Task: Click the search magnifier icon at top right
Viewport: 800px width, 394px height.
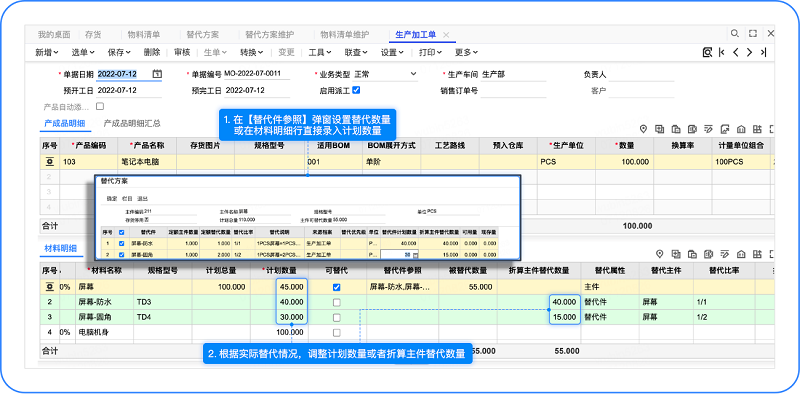Action: [x=735, y=34]
